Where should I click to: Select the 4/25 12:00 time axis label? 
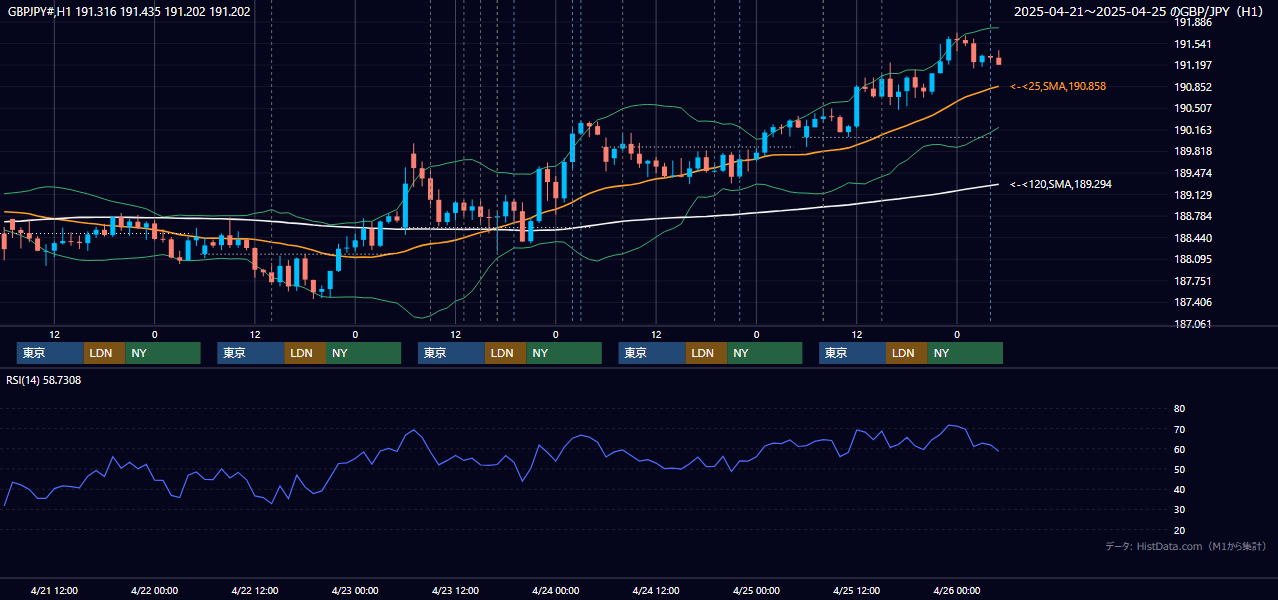tap(856, 590)
